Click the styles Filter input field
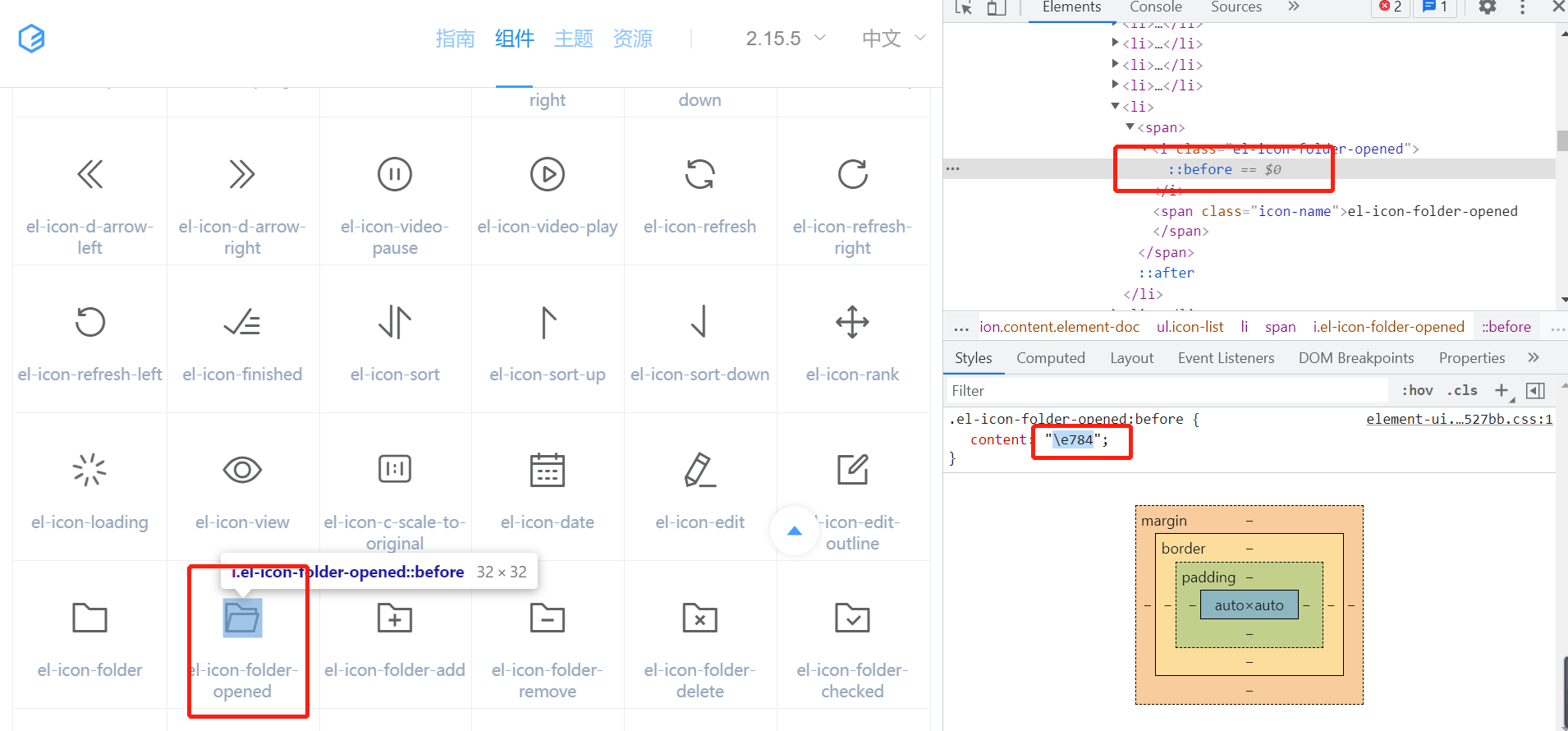Screen dimensions: 1568x731 (x=1166, y=391)
